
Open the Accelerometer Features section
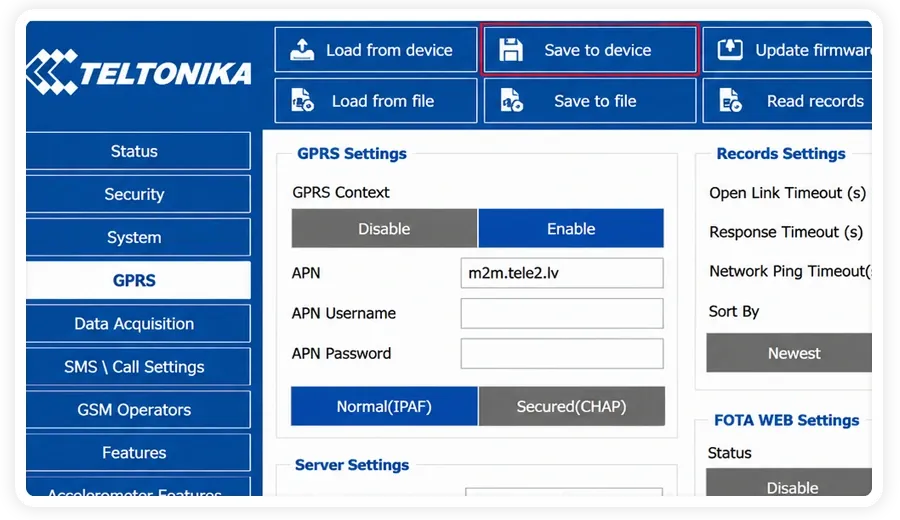coord(138,487)
